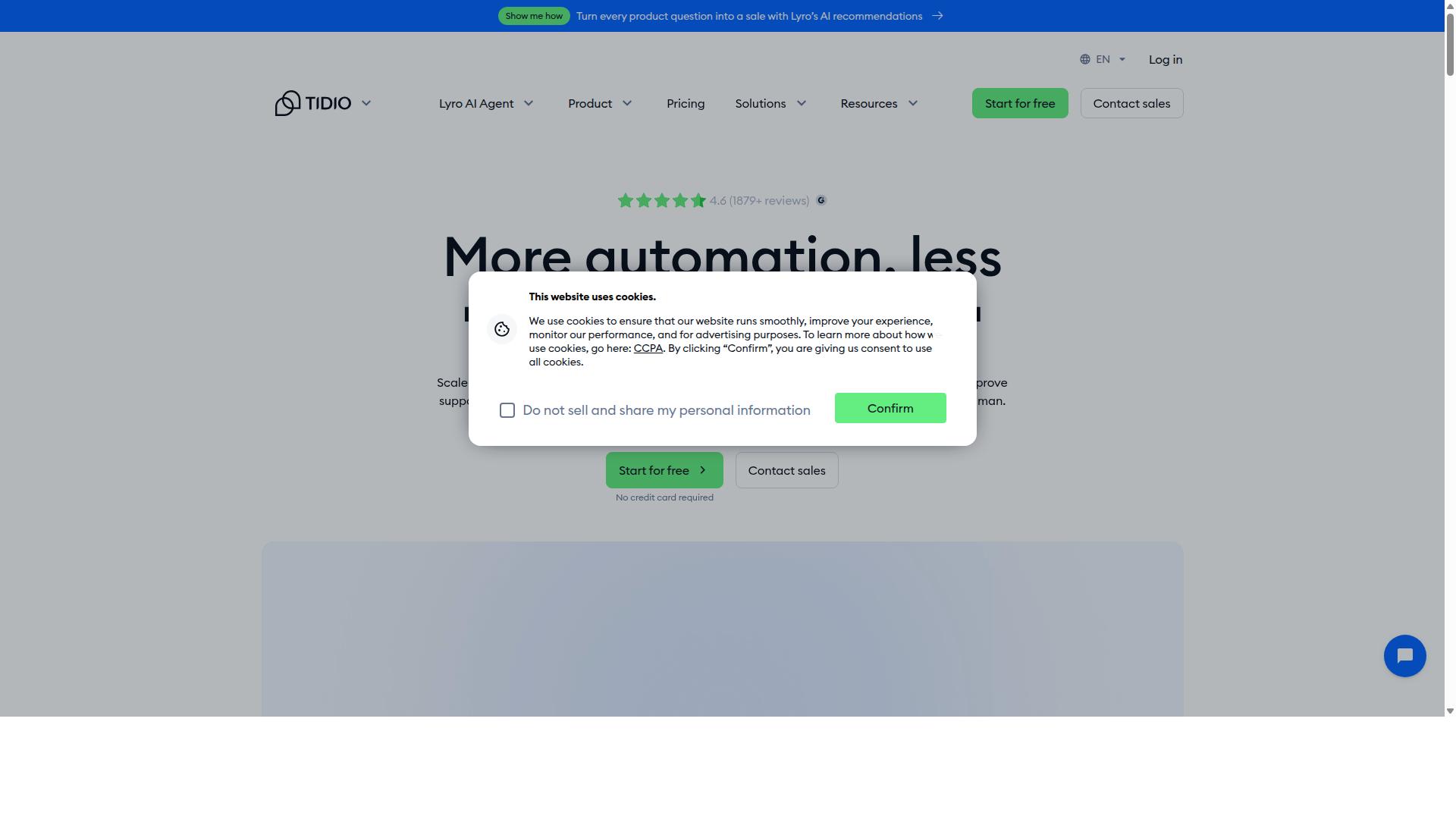Open Pricing in the navigation
Screen dimensions: 1456x819
click(x=686, y=103)
